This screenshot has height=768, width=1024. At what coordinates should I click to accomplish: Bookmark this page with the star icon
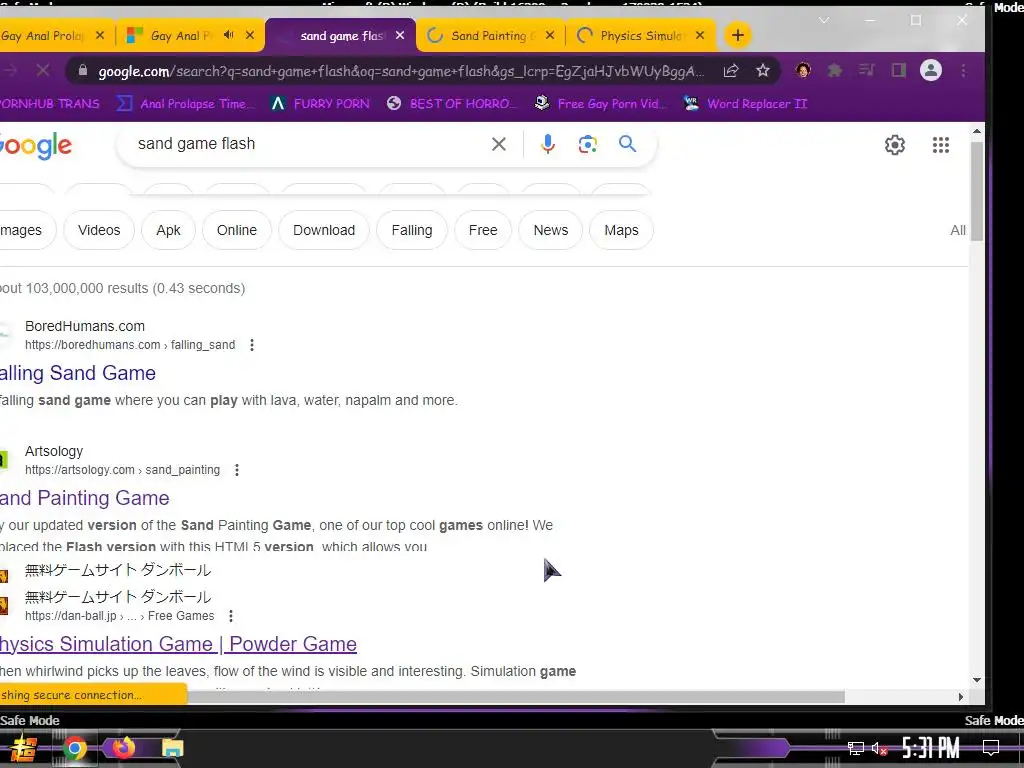point(762,71)
